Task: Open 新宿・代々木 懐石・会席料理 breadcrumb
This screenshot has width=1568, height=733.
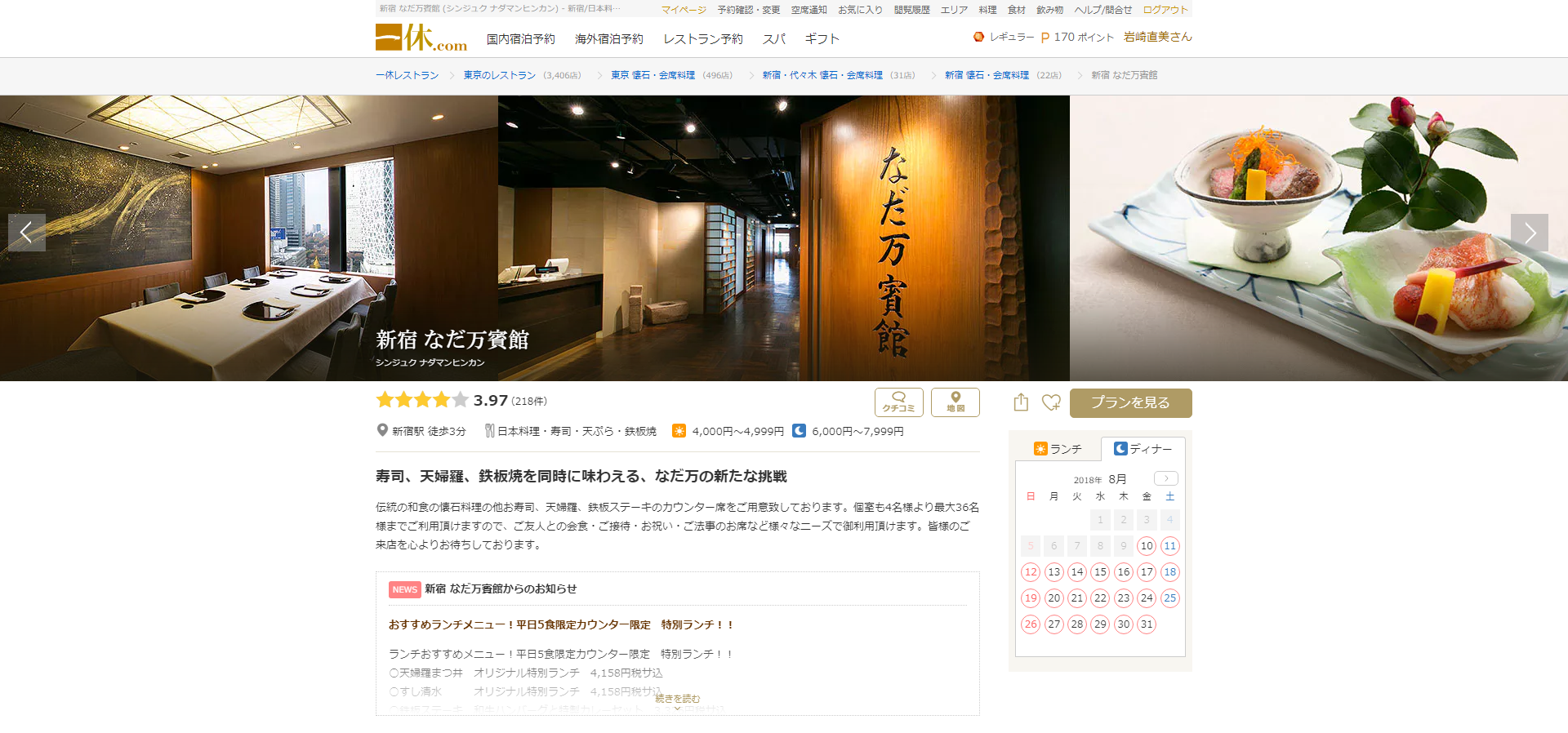Action: pyautogui.click(x=822, y=75)
